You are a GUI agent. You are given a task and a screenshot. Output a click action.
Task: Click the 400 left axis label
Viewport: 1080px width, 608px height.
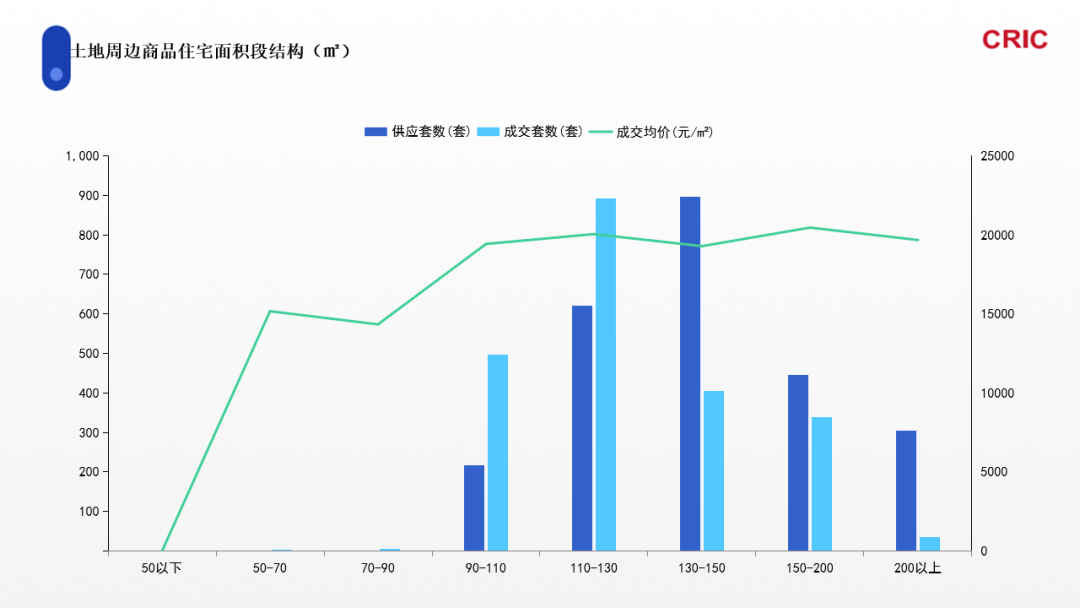(x=89, y=393)
